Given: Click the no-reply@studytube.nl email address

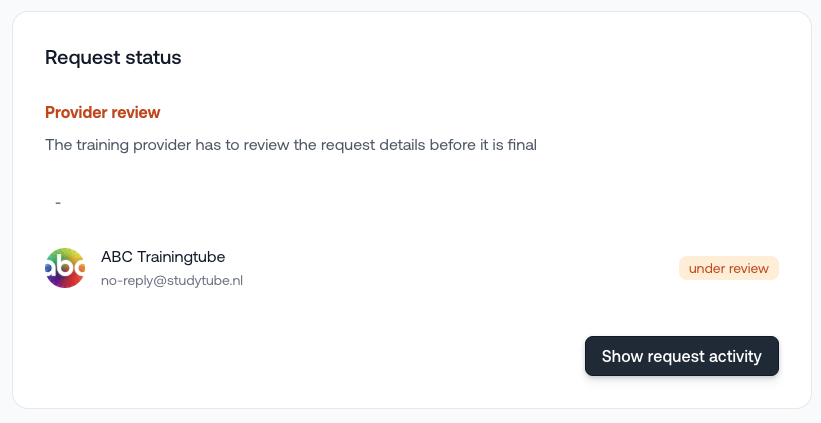Looking at the screenshot, I should [172, 280].
